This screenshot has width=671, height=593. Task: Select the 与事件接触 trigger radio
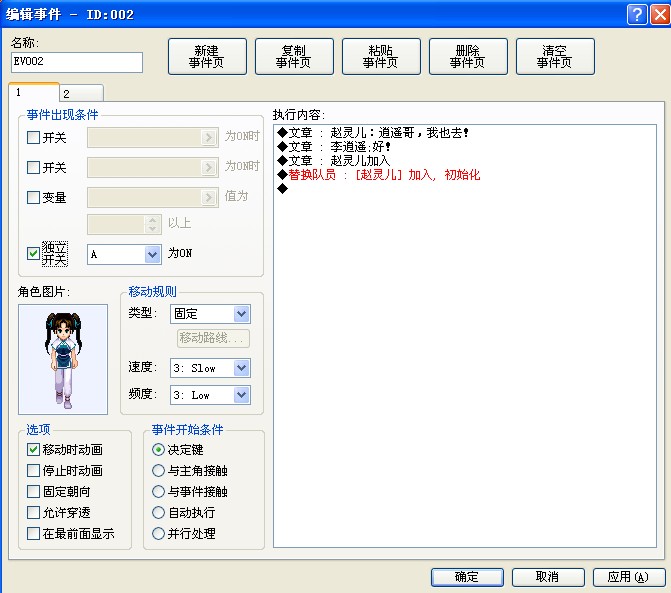158,491
